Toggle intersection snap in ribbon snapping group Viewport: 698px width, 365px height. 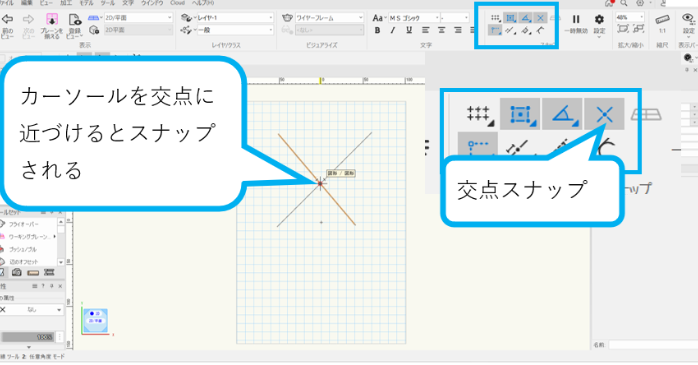(540, 18)
